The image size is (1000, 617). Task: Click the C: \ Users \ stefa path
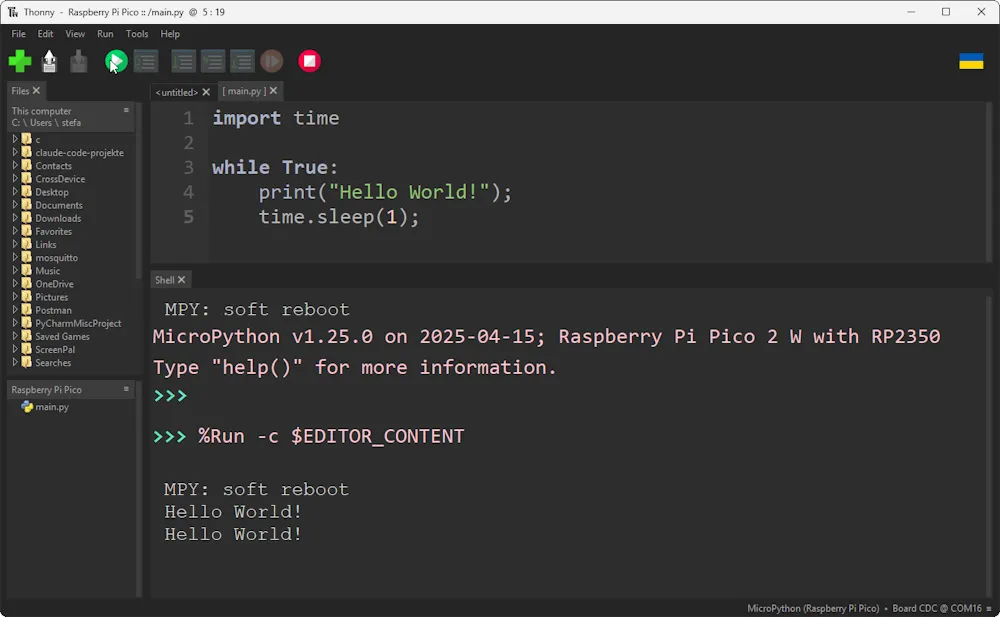pos(46,123)
